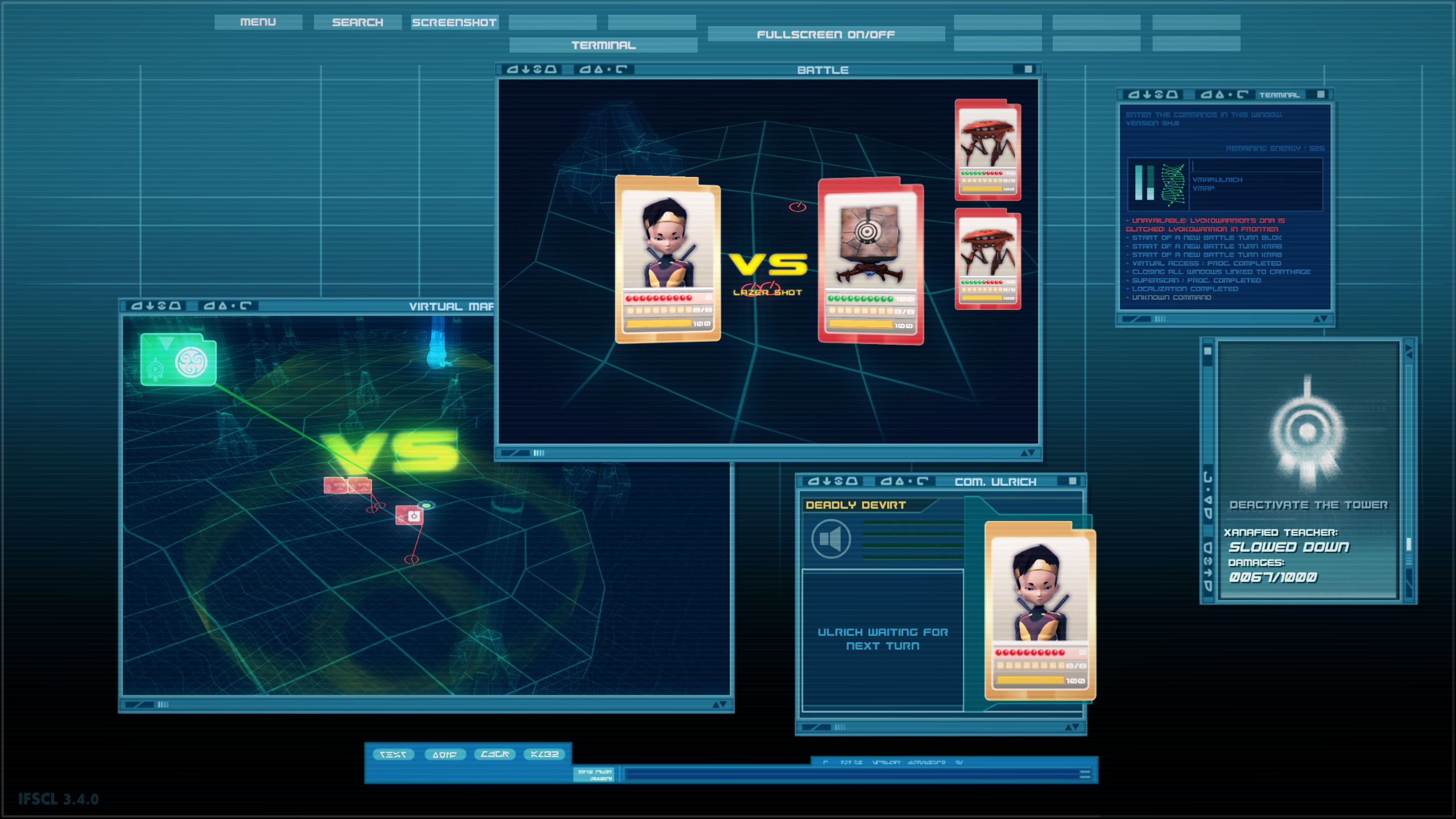1456x819 pixels.
Task: Click the Terminal window bottom bar arrows
Action: coord(1321,319)
